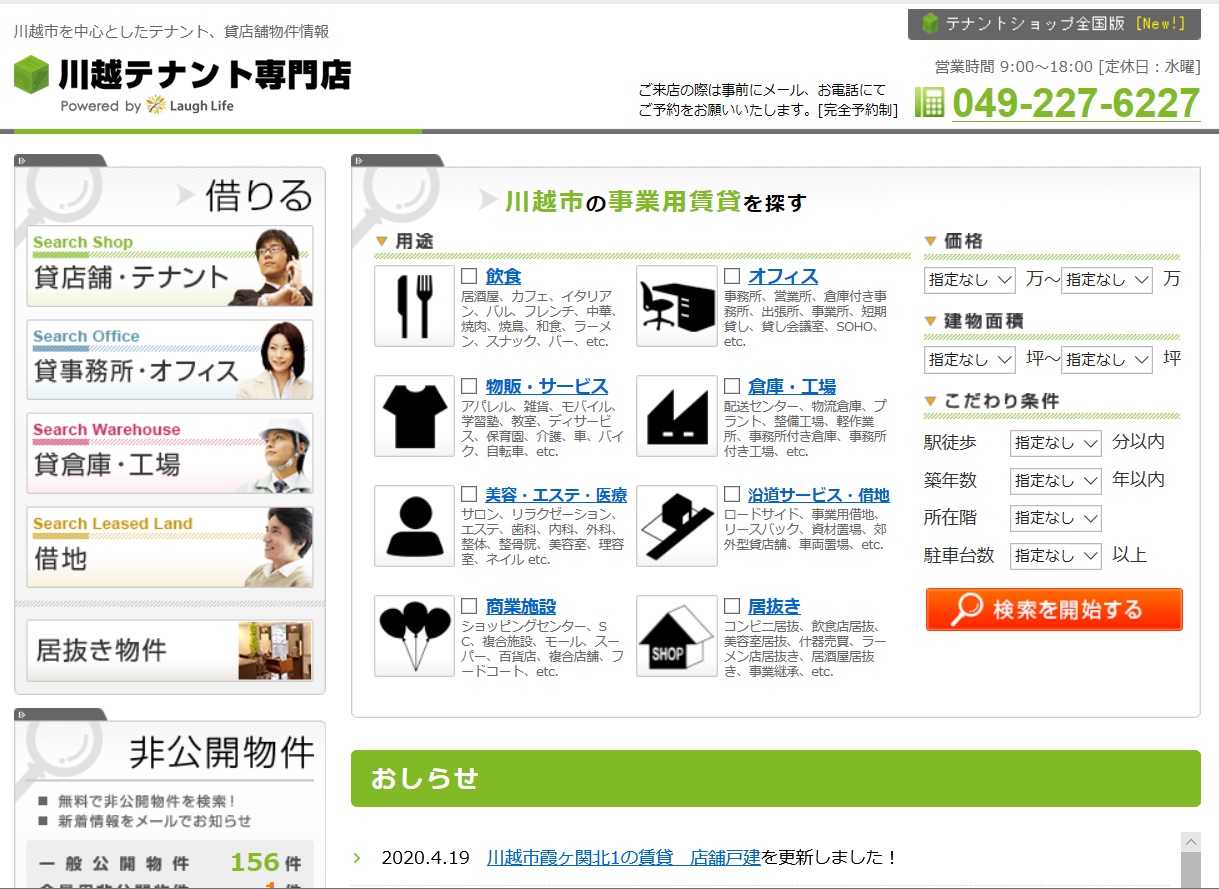Image resolution: width=1219 pixels, height=889 pixels.
Task: Click the phone number 049-227-6227
Action: point(1076,103)
